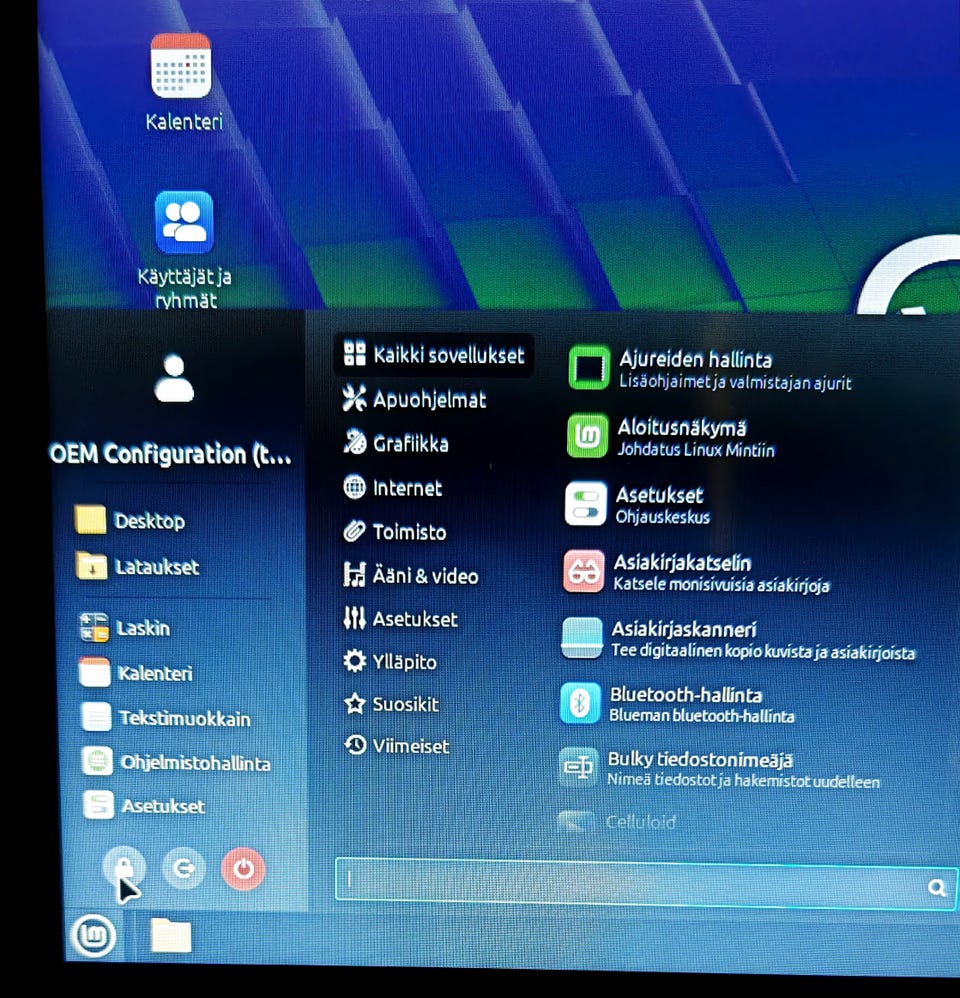Click the menu search input field
960x998 pixels.
646,883
